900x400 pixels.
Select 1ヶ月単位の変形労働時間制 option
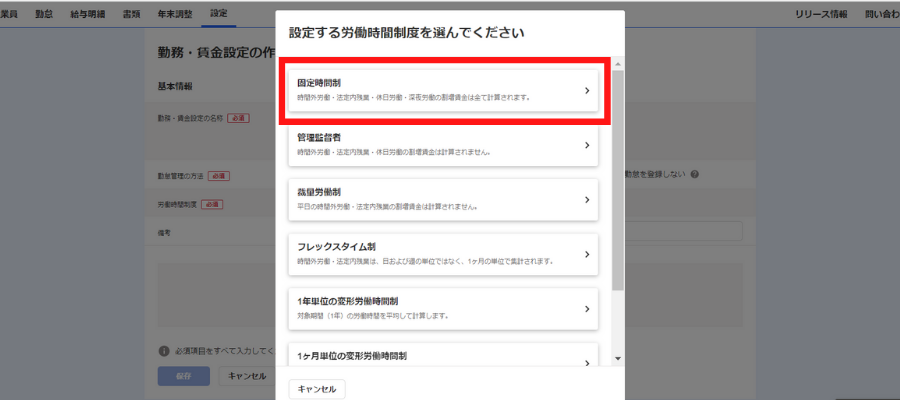pos(440,356)
